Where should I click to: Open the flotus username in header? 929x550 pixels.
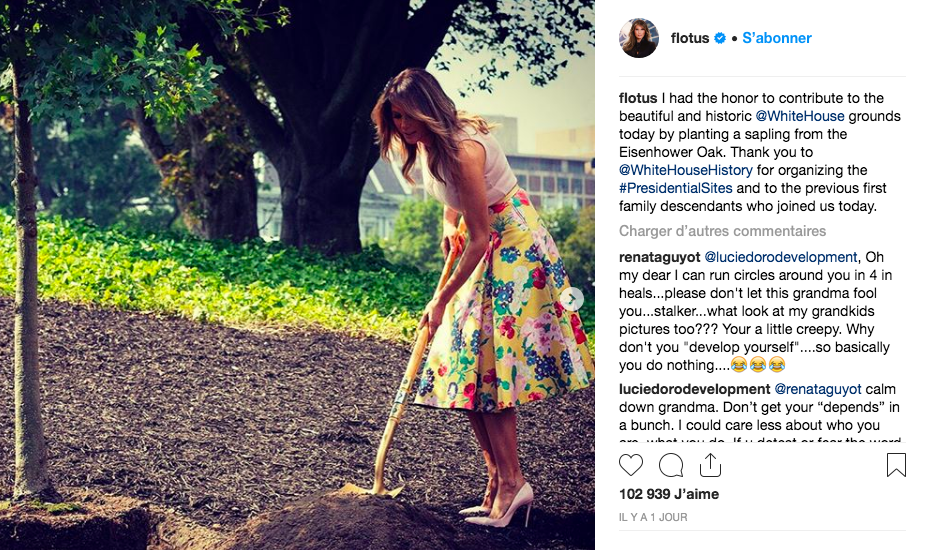pyautogui.click(x=689, y=38)
